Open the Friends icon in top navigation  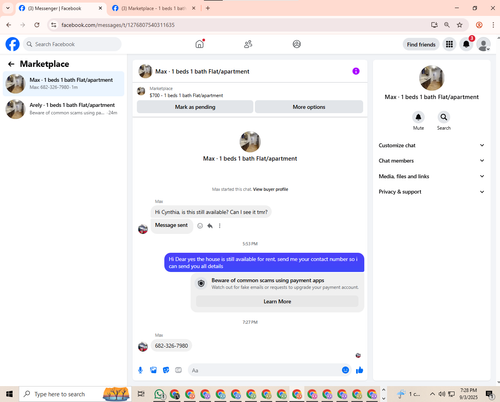coord(248,44)
